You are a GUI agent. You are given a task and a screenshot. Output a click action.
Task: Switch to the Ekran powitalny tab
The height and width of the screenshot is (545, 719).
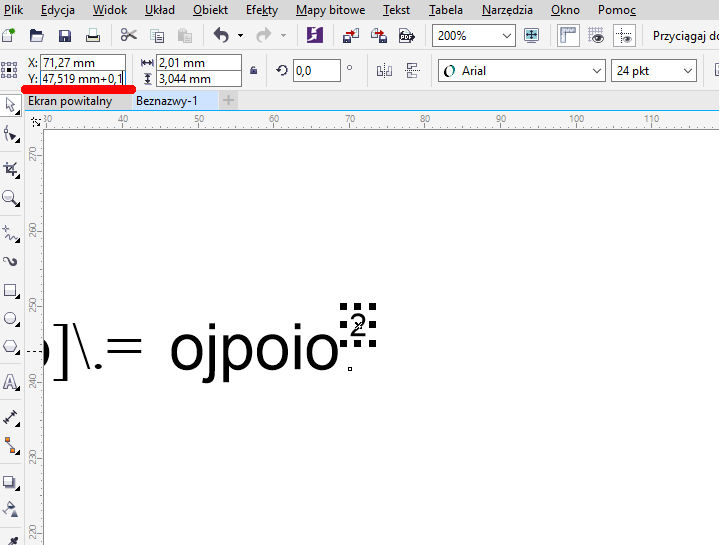point(70,101)
